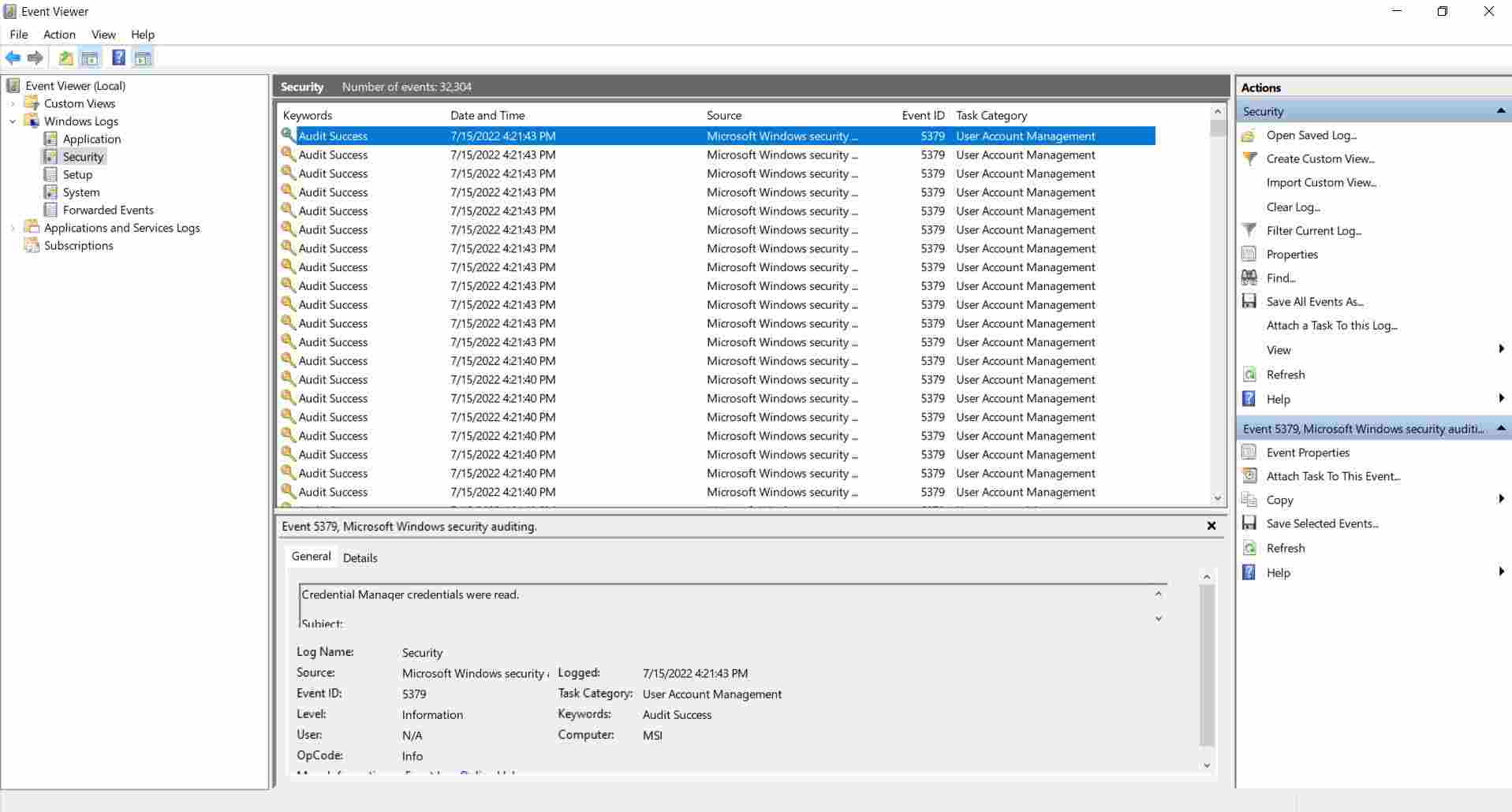Navigate back using the blue arrow
The height and width of the screenshot is (812, 1512).
coord(13,58)
